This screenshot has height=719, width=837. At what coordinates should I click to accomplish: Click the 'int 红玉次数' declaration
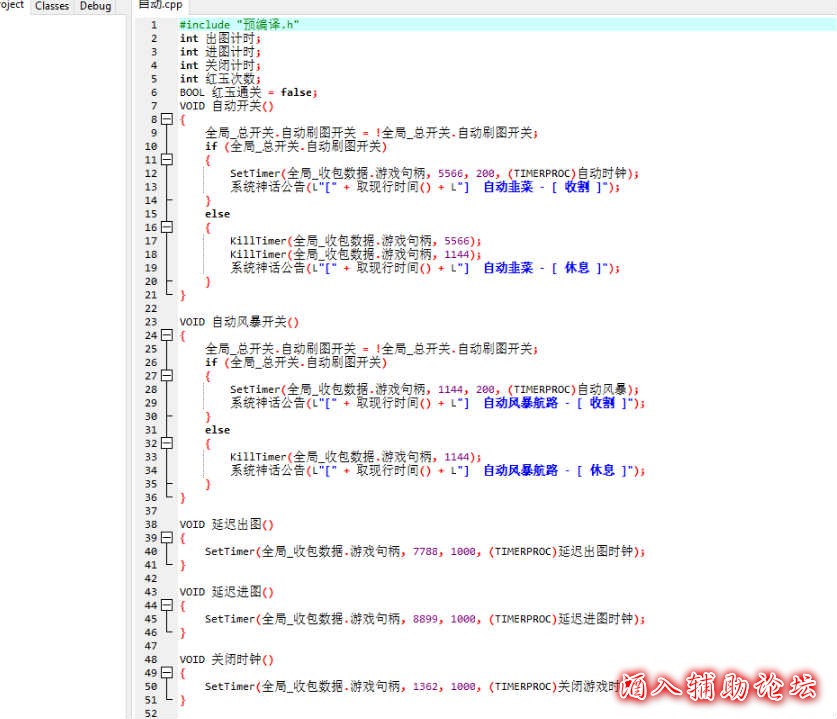click(x=220, y=79)
